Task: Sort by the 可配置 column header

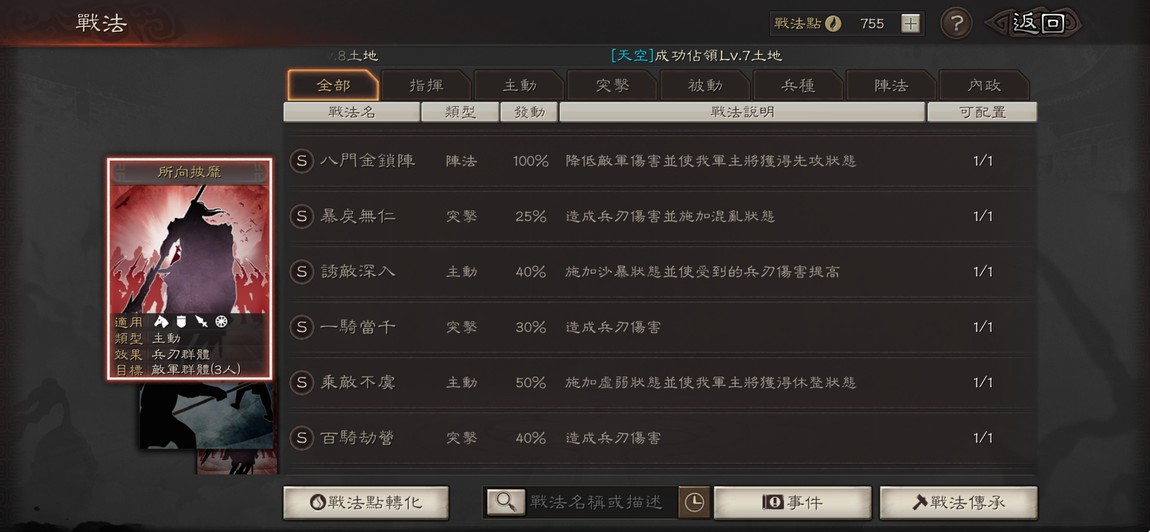Action: [983, 112]
